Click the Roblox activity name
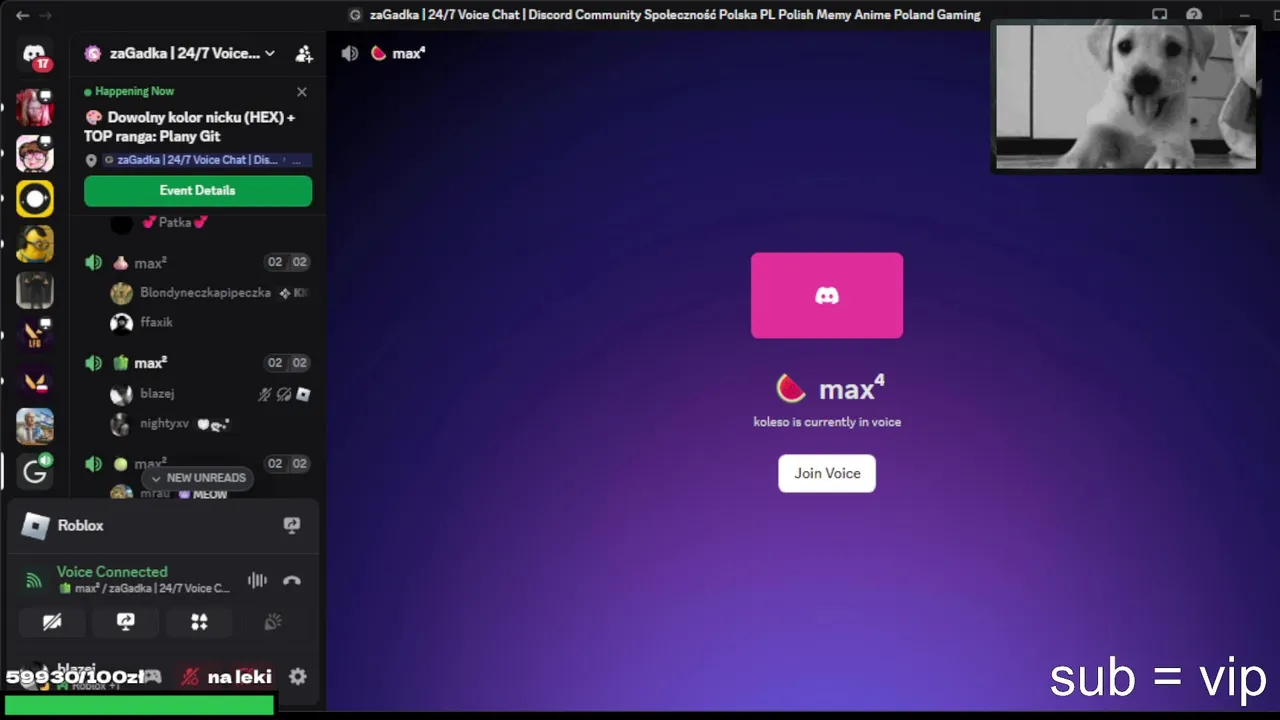 80,525
